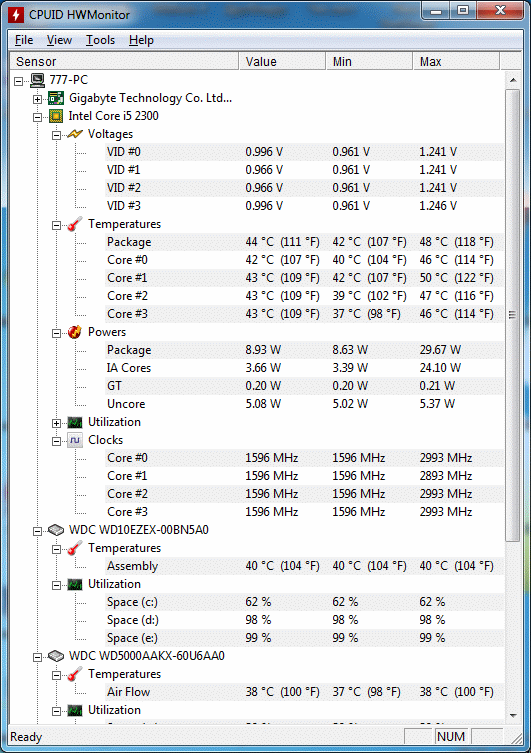531x753 pixels.
Task: Click the WD5000AAKX Temperatures thermometer icon
Action: coord(75,674)
